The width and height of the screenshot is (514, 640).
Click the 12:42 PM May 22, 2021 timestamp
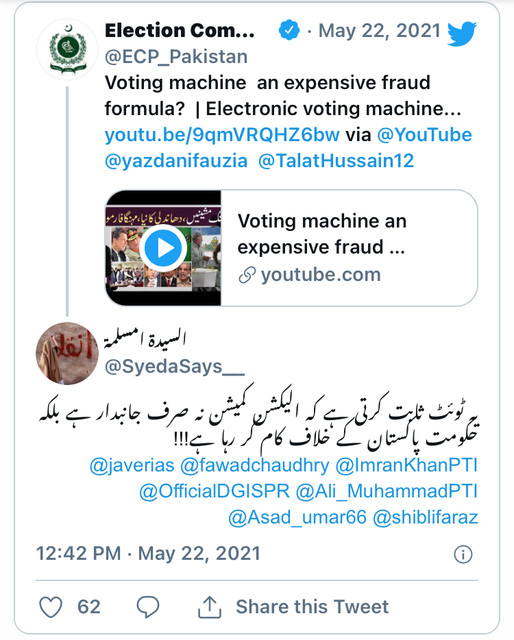[148, 554]
